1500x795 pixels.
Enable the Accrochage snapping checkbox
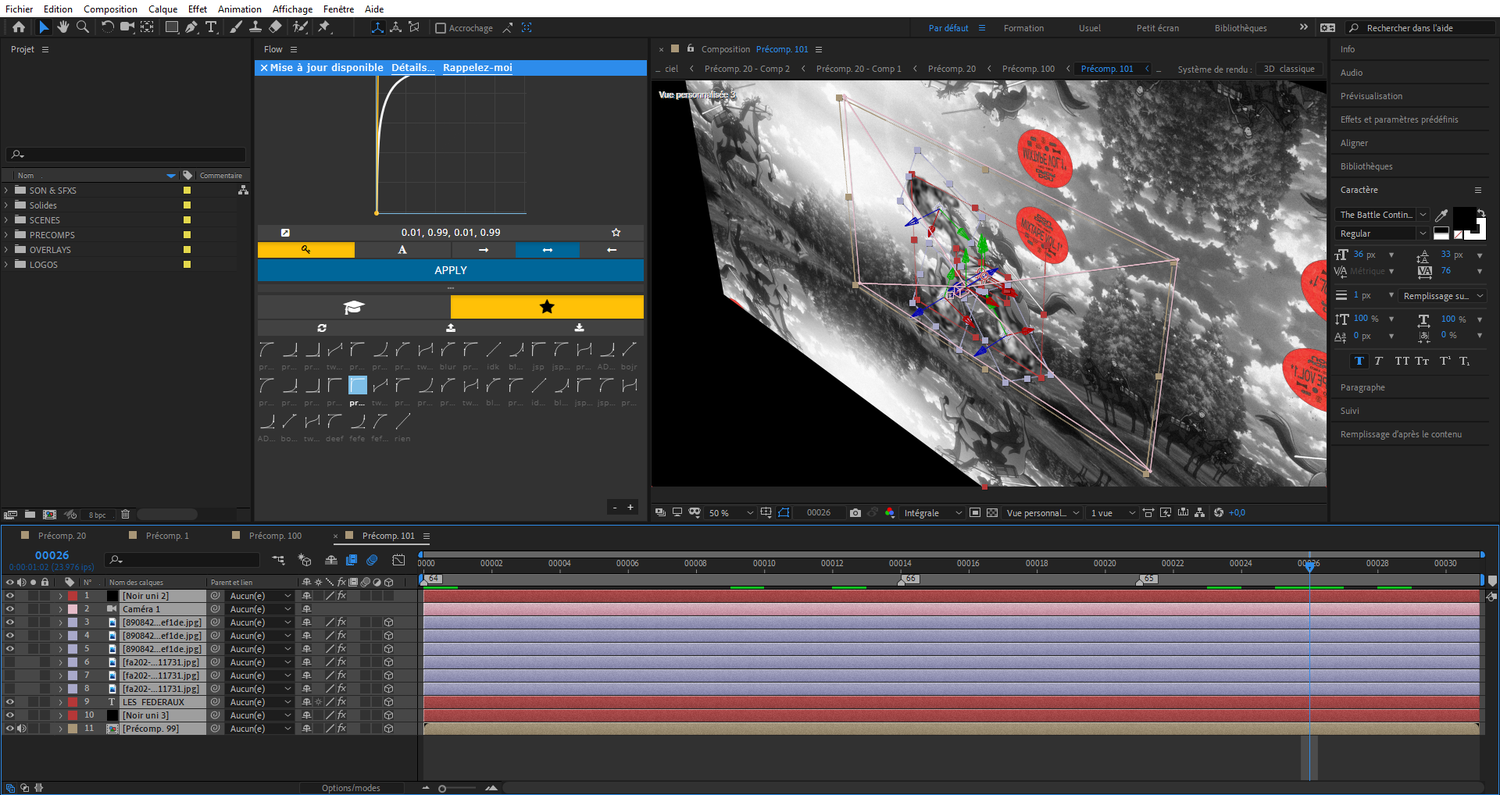[x=441, y=28]
